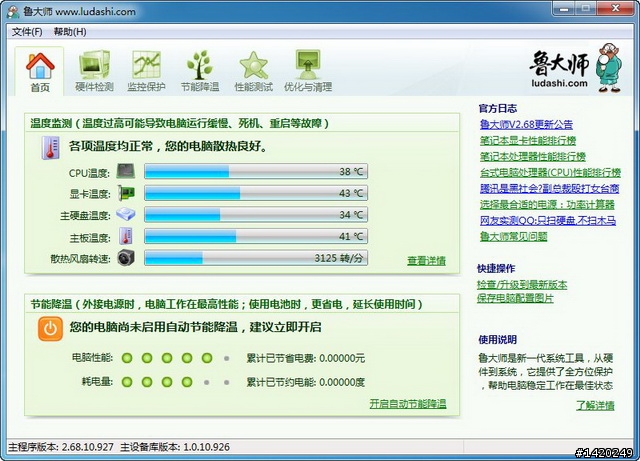Minimize the 鲁大师 window
The width and height of the screenshot is (640, 461).
click(x=564, y=8)
